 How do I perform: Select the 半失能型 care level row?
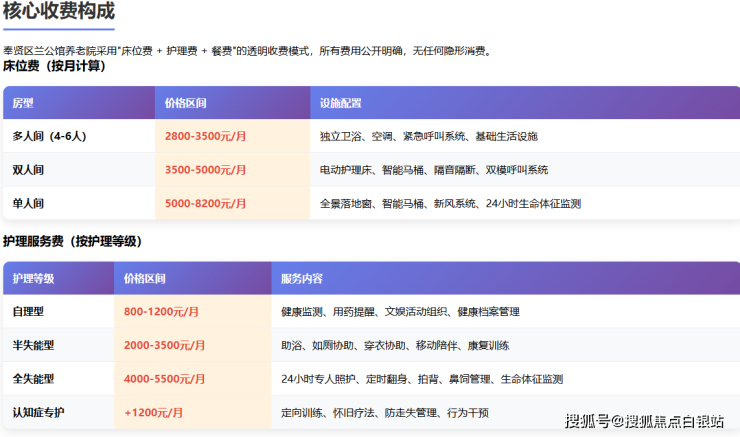click(33, 345)
